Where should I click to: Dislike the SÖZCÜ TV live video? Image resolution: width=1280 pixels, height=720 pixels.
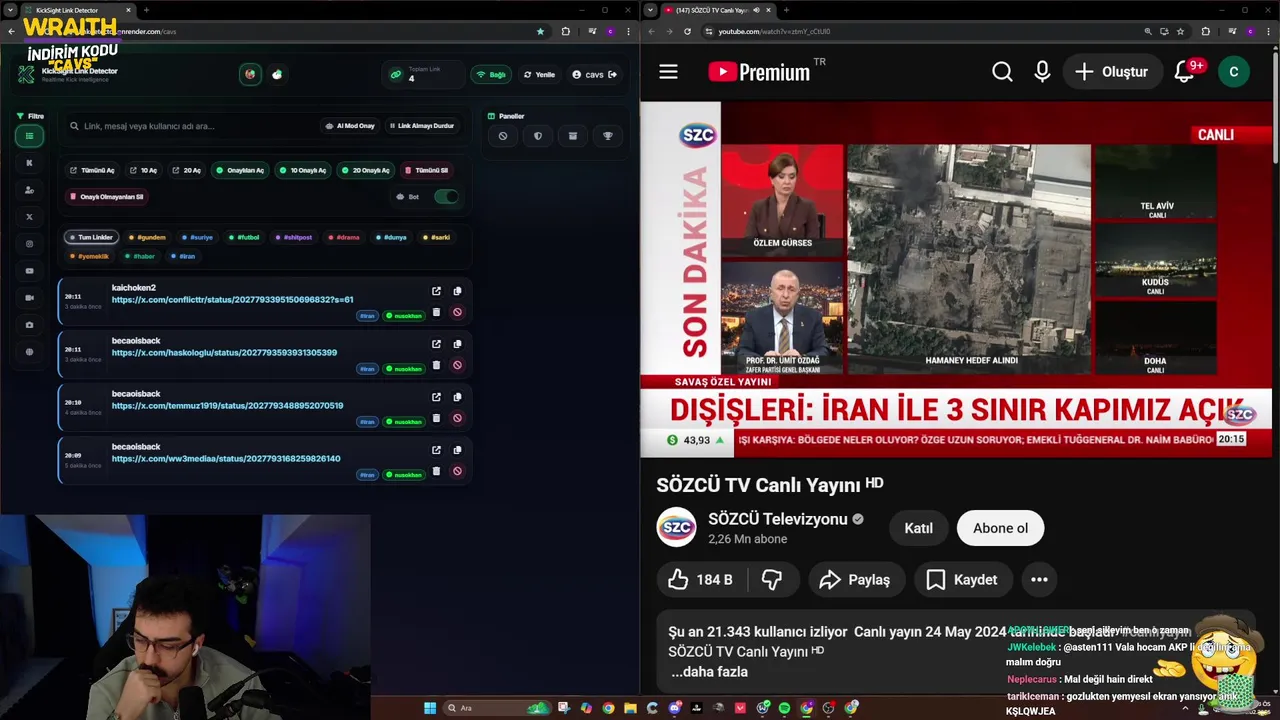772,580
